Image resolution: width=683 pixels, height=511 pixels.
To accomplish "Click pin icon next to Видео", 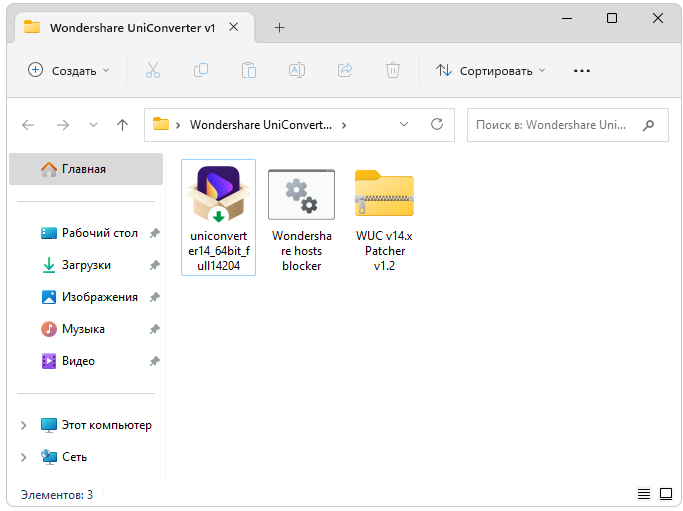I will click(154, 362).
